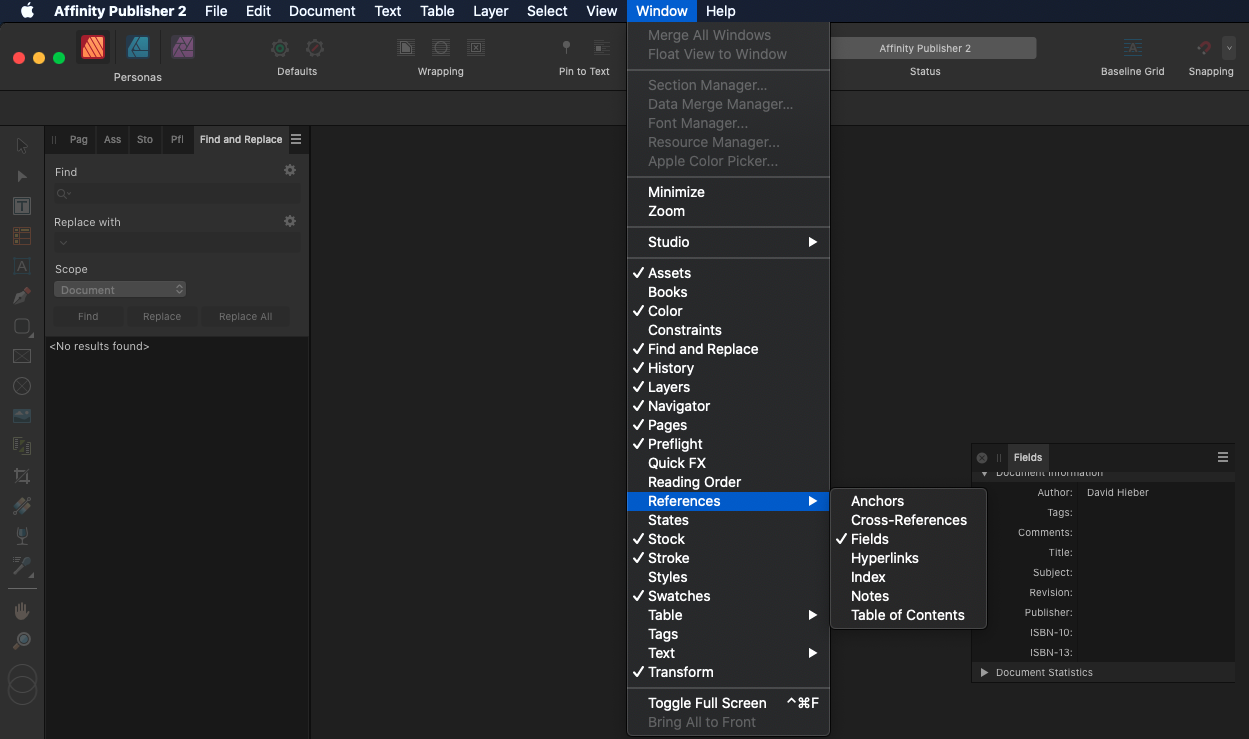Select the Pen tool
1249x739 pixels.
click(x=22, y=296)
